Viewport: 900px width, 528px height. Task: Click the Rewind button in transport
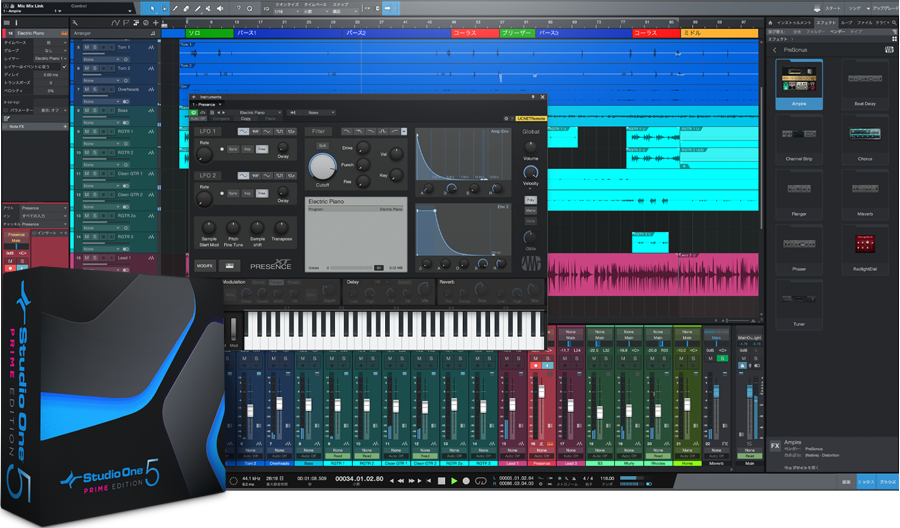pyautogui.click(x=401, y=481)
